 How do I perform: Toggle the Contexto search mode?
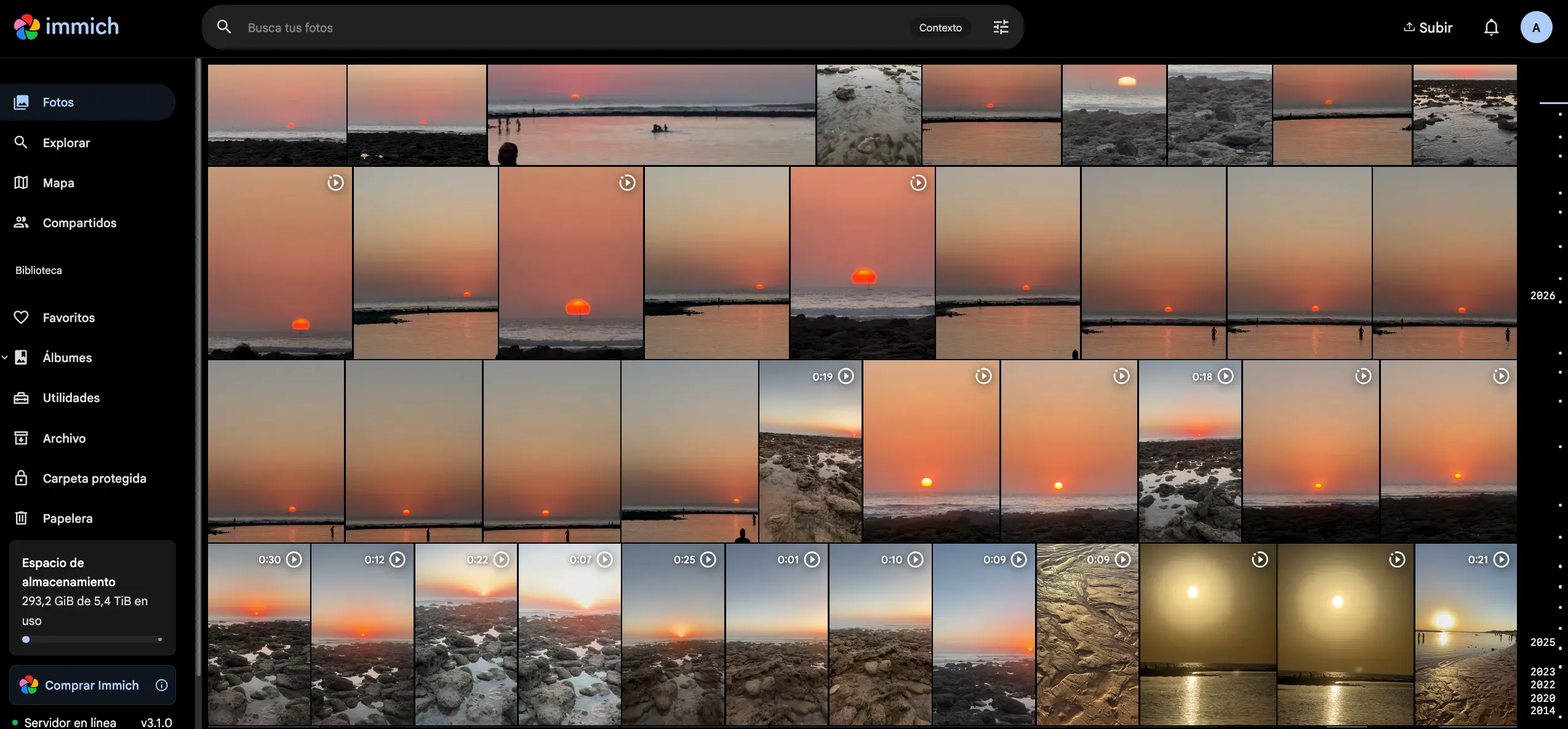940,28
